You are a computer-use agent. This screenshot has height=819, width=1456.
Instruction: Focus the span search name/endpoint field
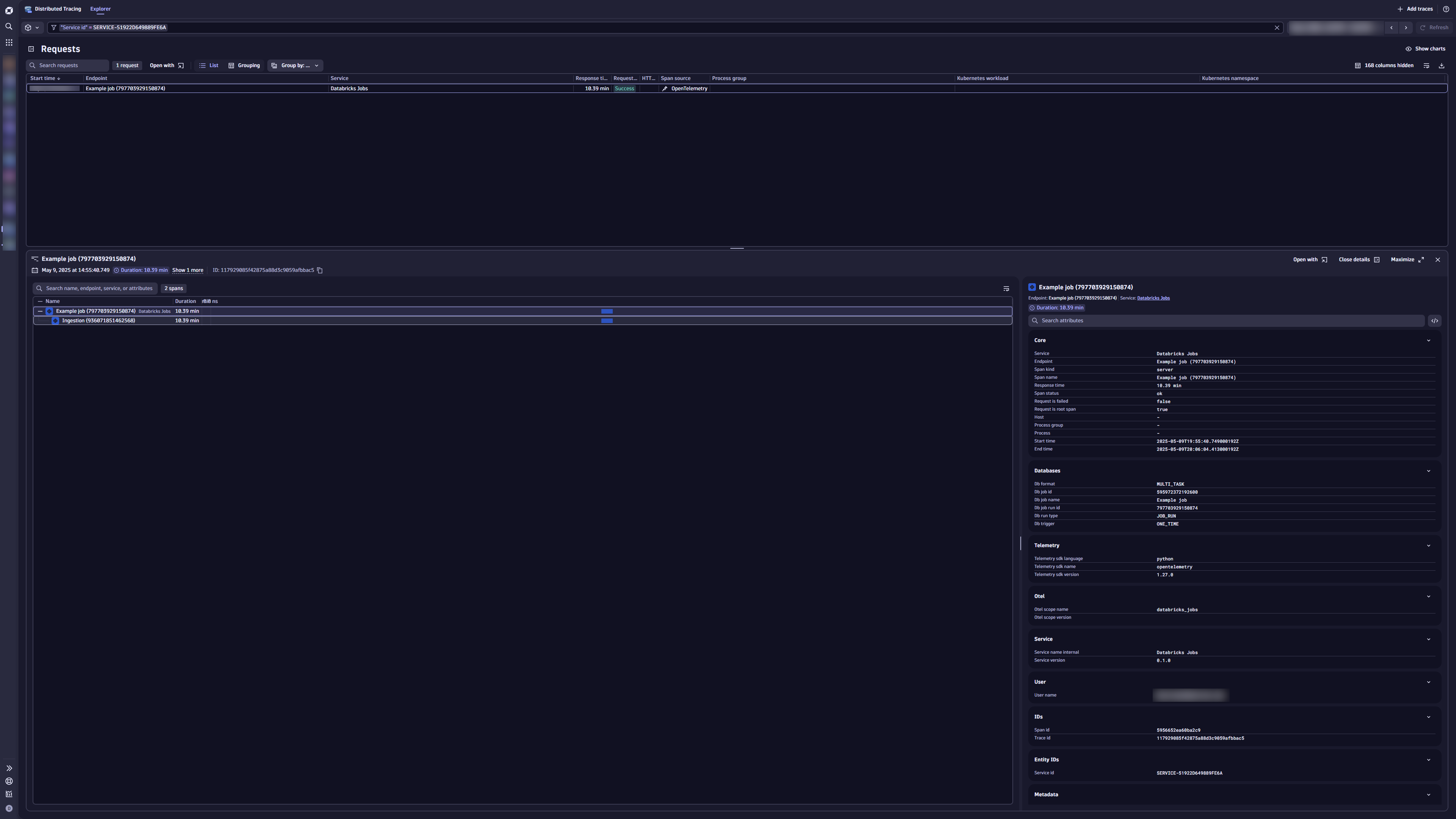tap(95, 289)
